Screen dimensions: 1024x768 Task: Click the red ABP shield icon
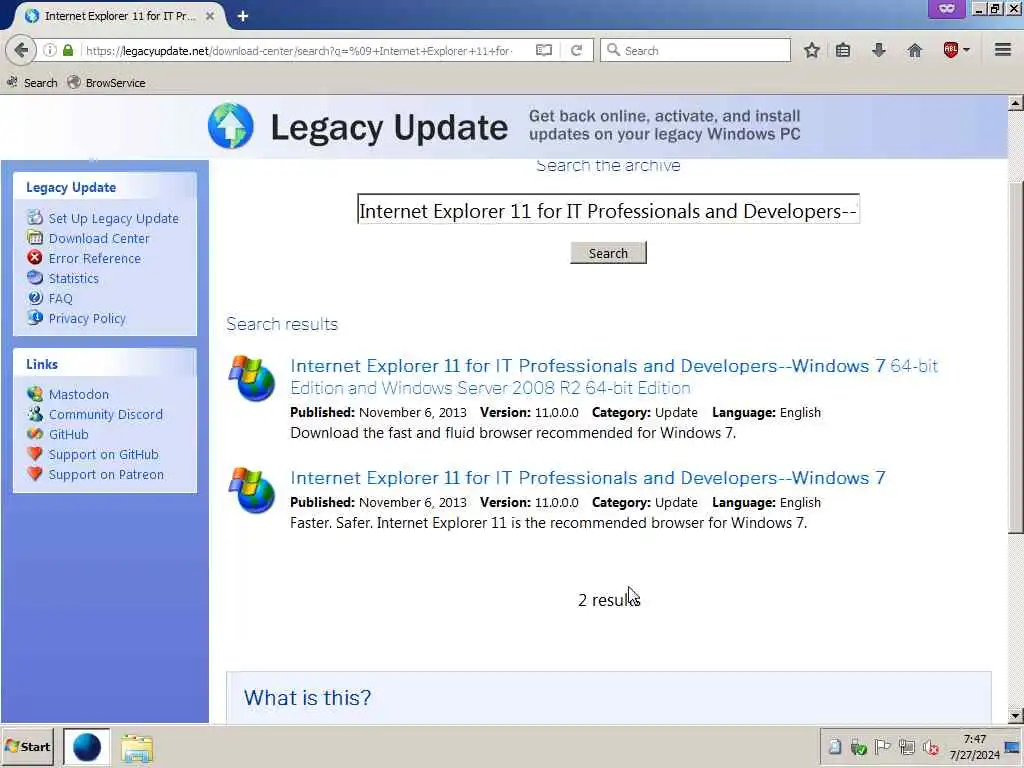click(x=951, y=50)
